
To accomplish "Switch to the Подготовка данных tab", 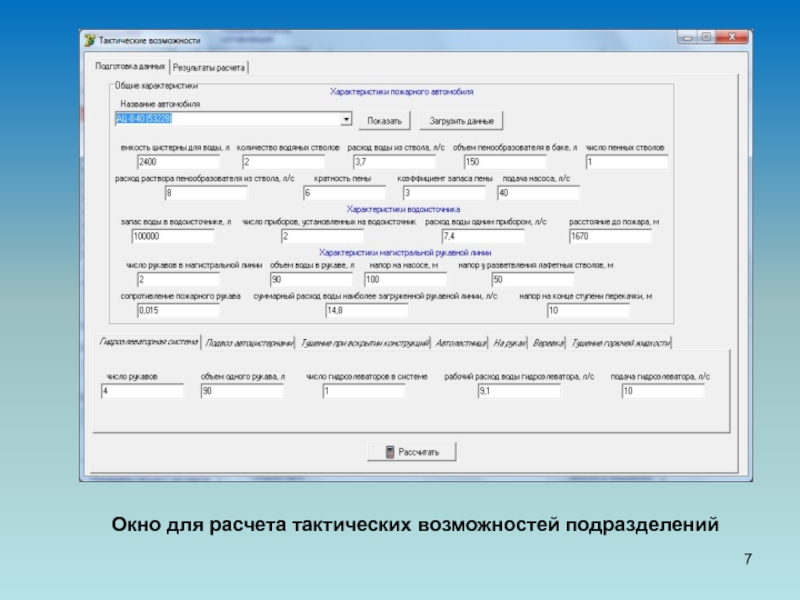I will click(131, 66).
